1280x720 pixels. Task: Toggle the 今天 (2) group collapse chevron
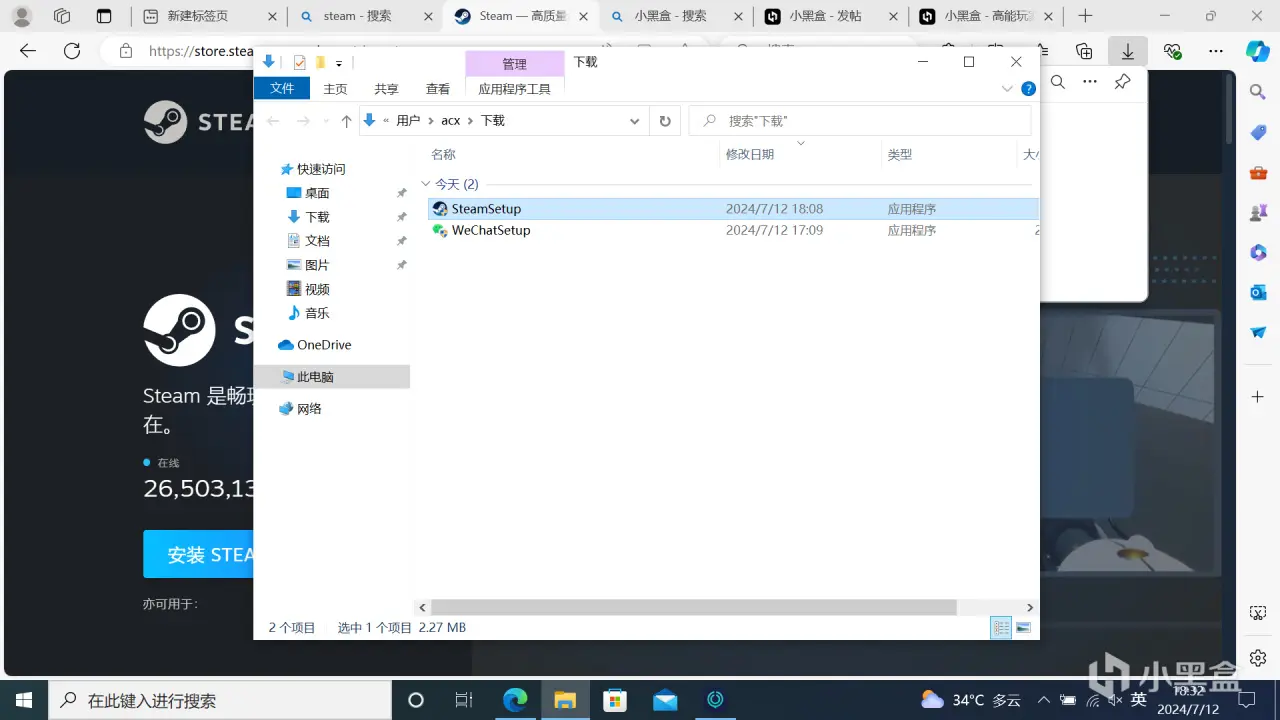[x=426, y=184]
